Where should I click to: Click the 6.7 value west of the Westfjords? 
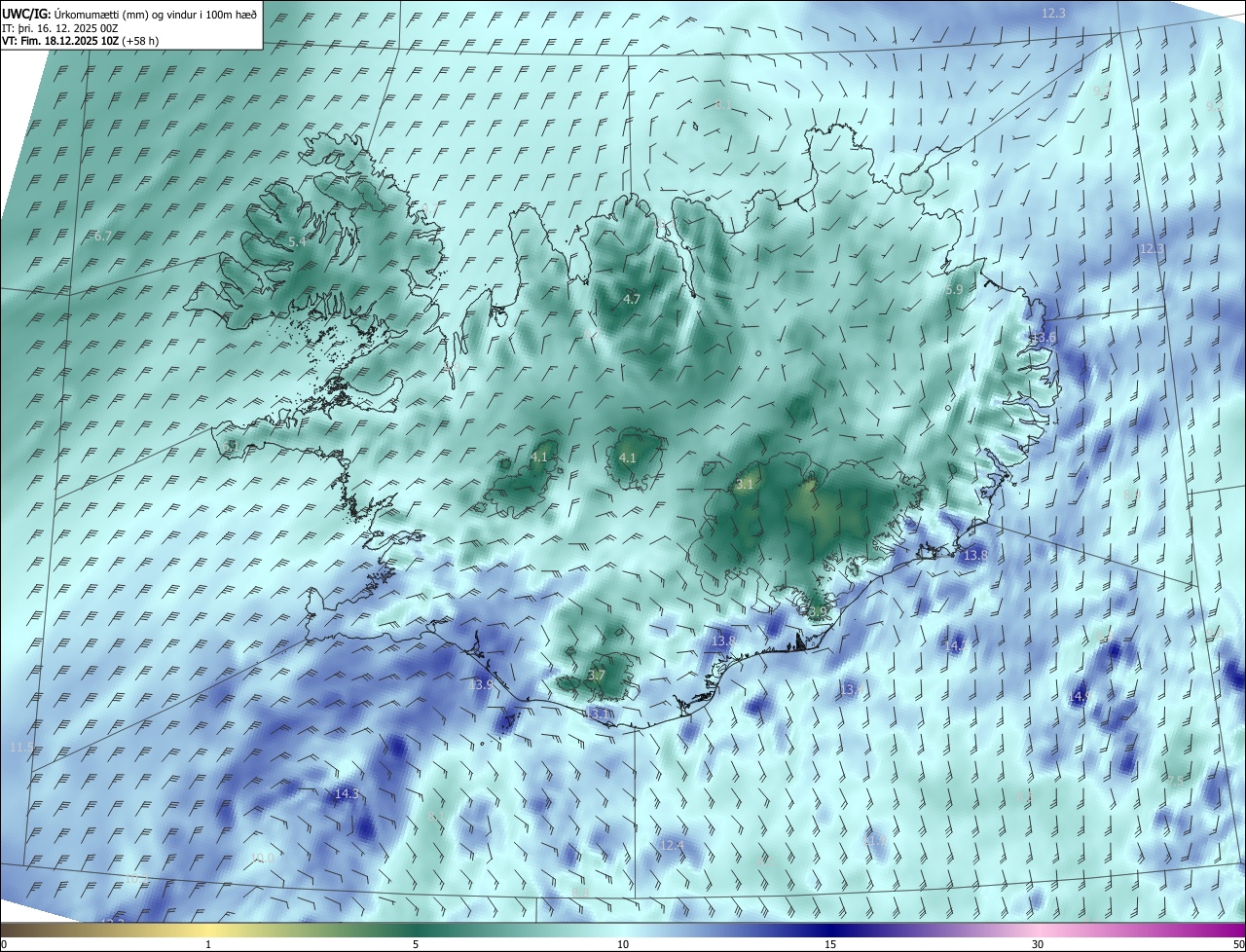tap(102, 236)
